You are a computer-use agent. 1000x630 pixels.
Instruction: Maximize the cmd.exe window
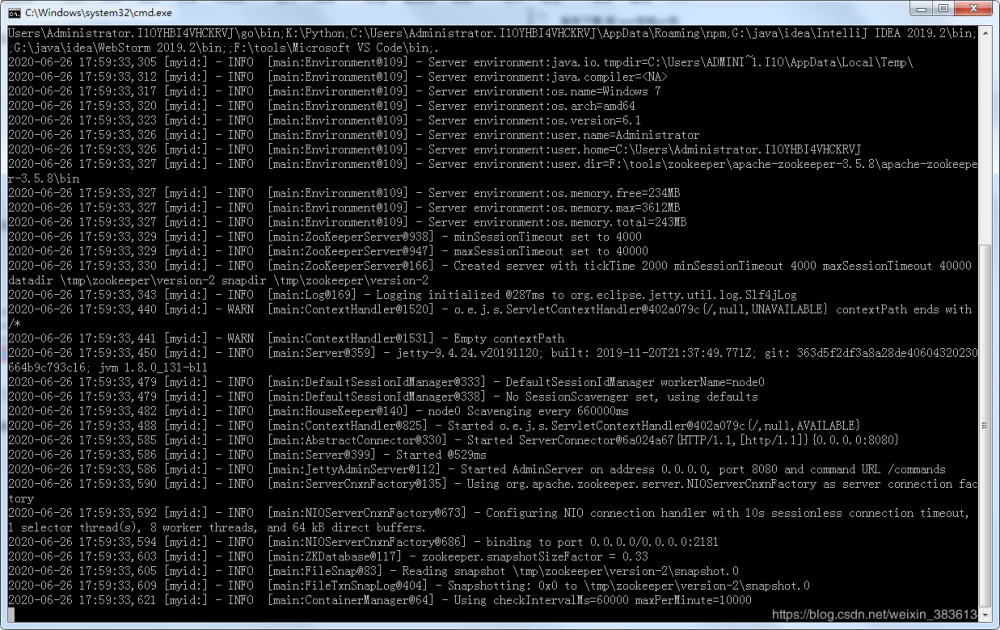(x=943, y=8)
